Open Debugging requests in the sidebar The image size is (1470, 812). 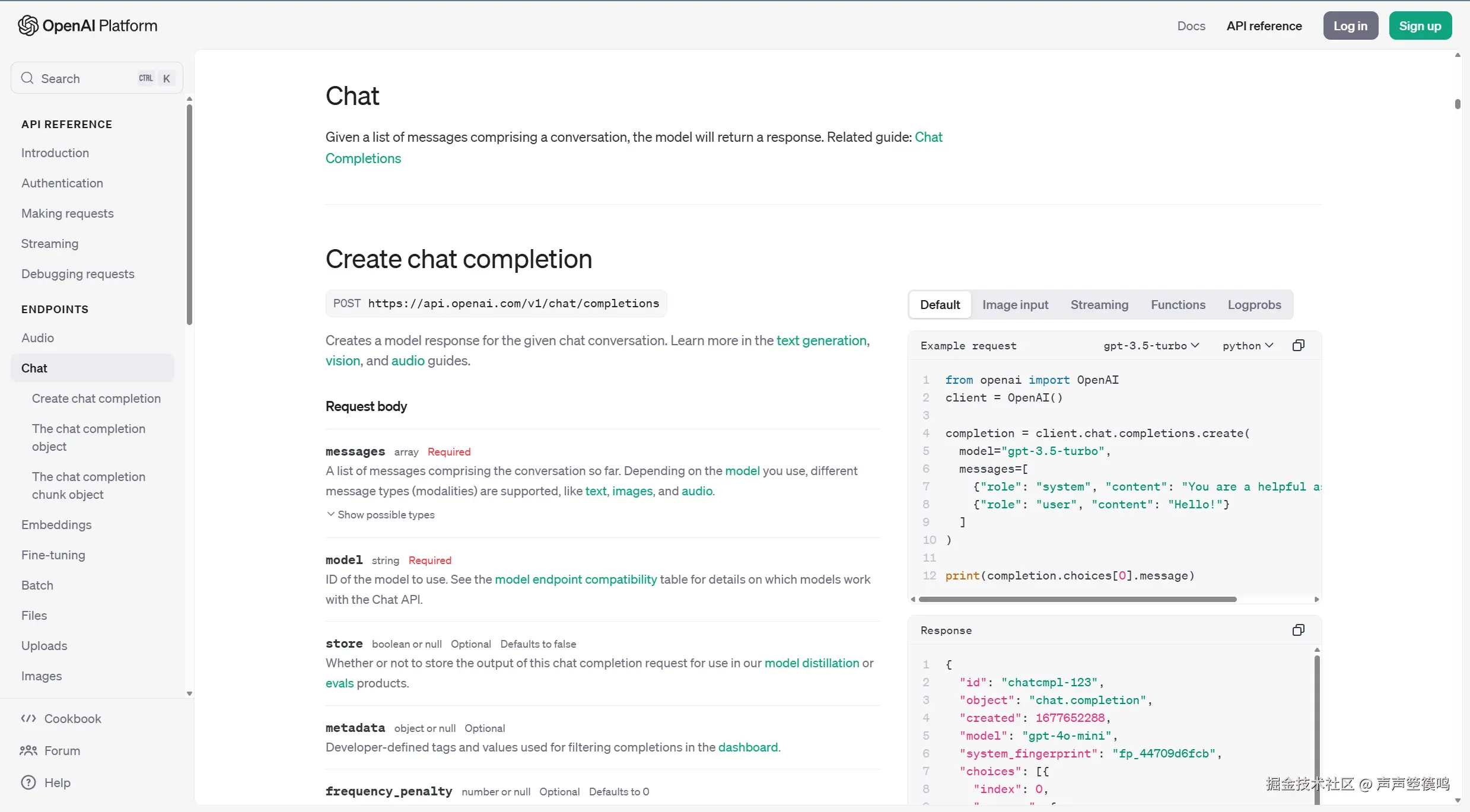78,274
